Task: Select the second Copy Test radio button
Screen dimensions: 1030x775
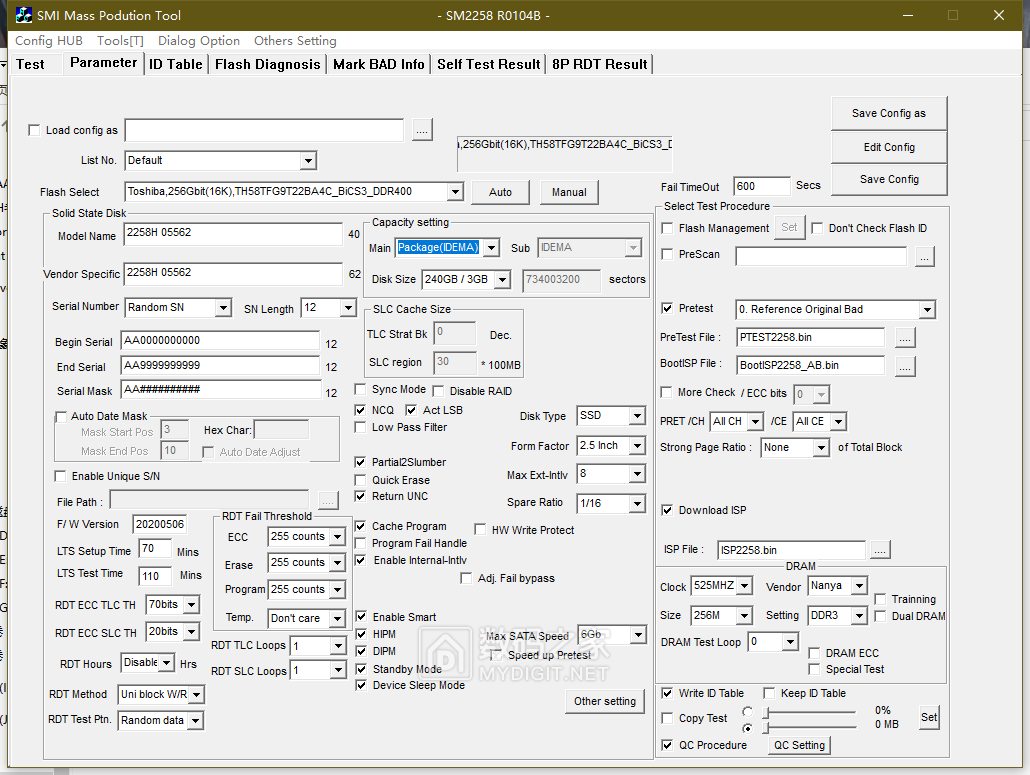Action: click(x=747, y=728)
